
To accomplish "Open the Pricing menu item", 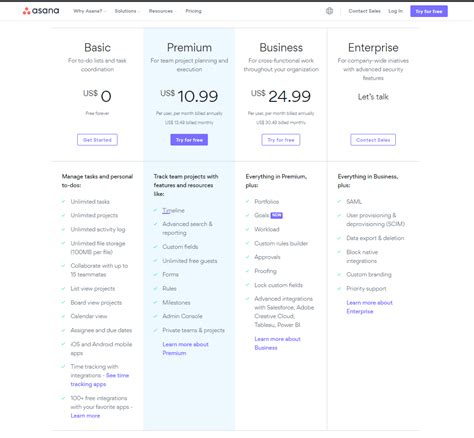I will click(193, 11).
